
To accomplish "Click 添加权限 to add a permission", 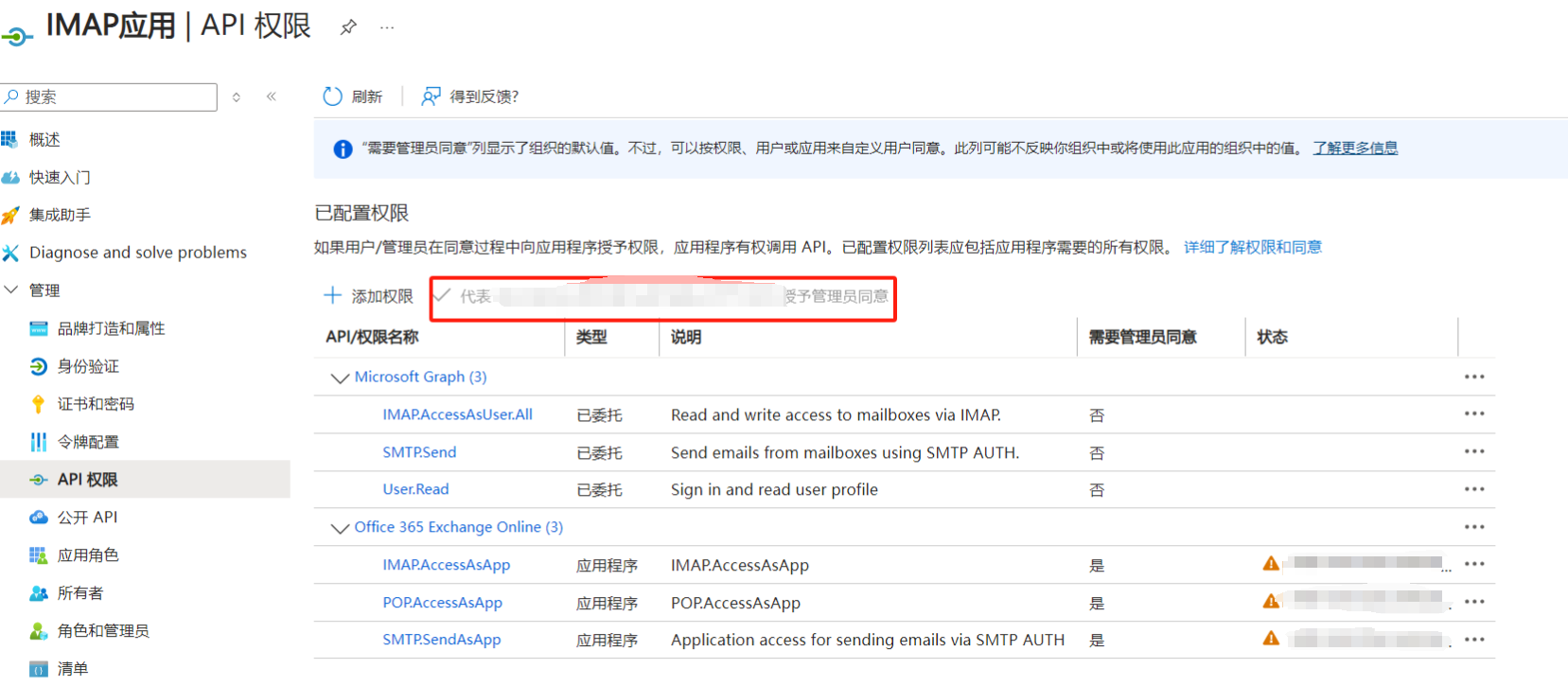I will coord(368,296).
